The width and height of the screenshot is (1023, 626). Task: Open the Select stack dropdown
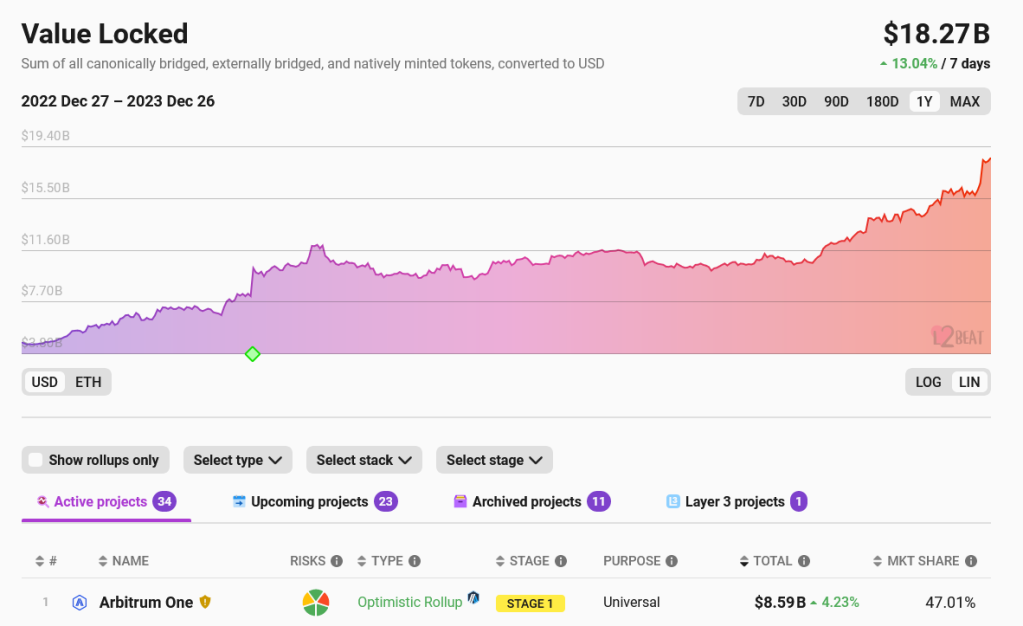click(363, 459)
